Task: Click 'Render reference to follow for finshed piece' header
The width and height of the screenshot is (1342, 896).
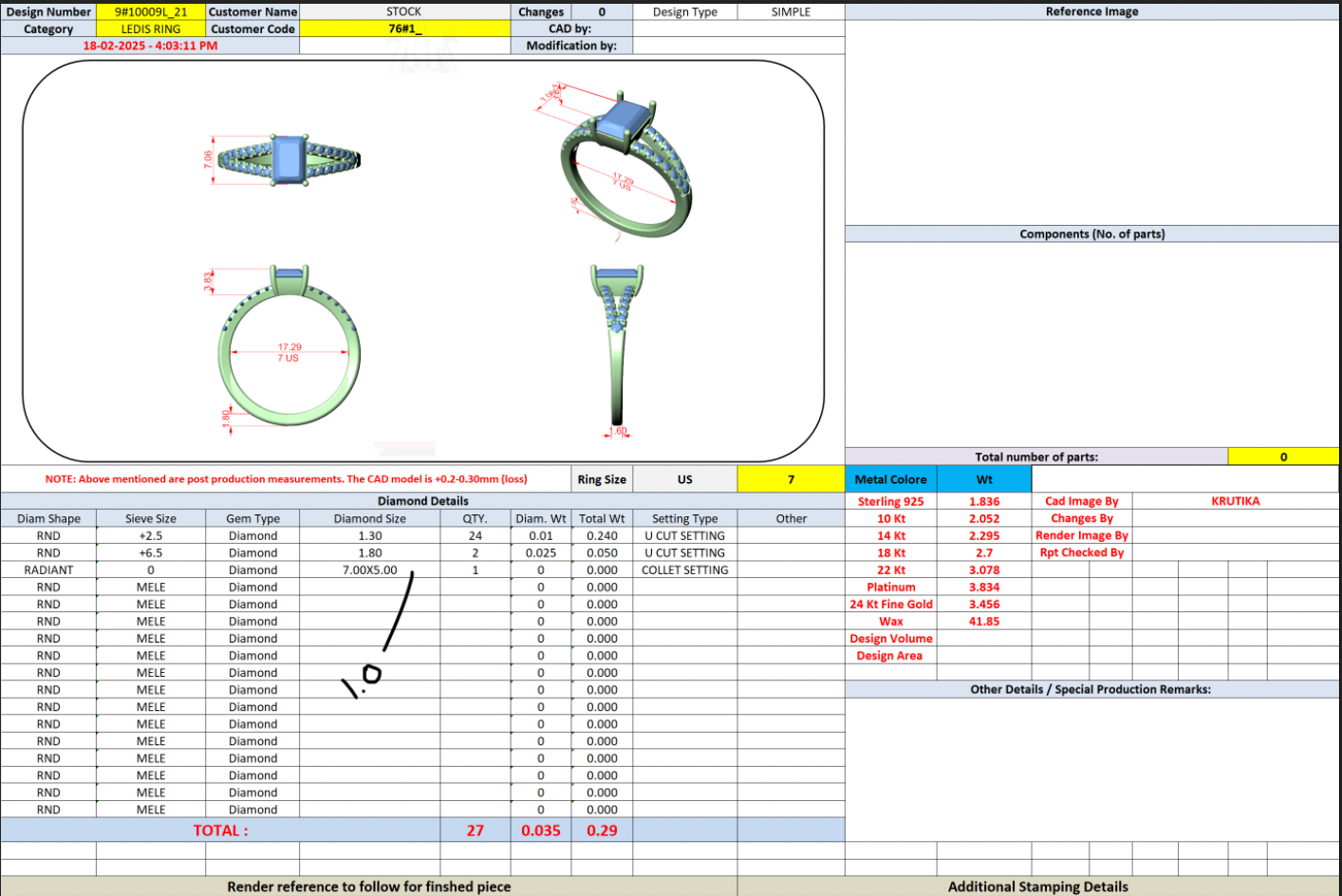Action: (369, 887)
